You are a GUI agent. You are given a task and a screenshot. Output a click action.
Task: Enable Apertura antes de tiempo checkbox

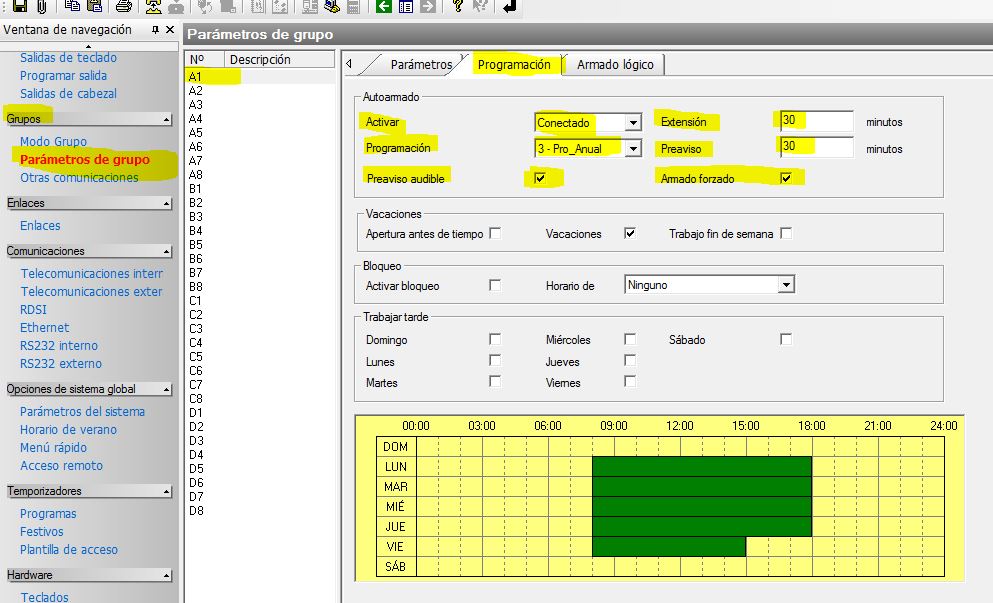tap(495, 233)
